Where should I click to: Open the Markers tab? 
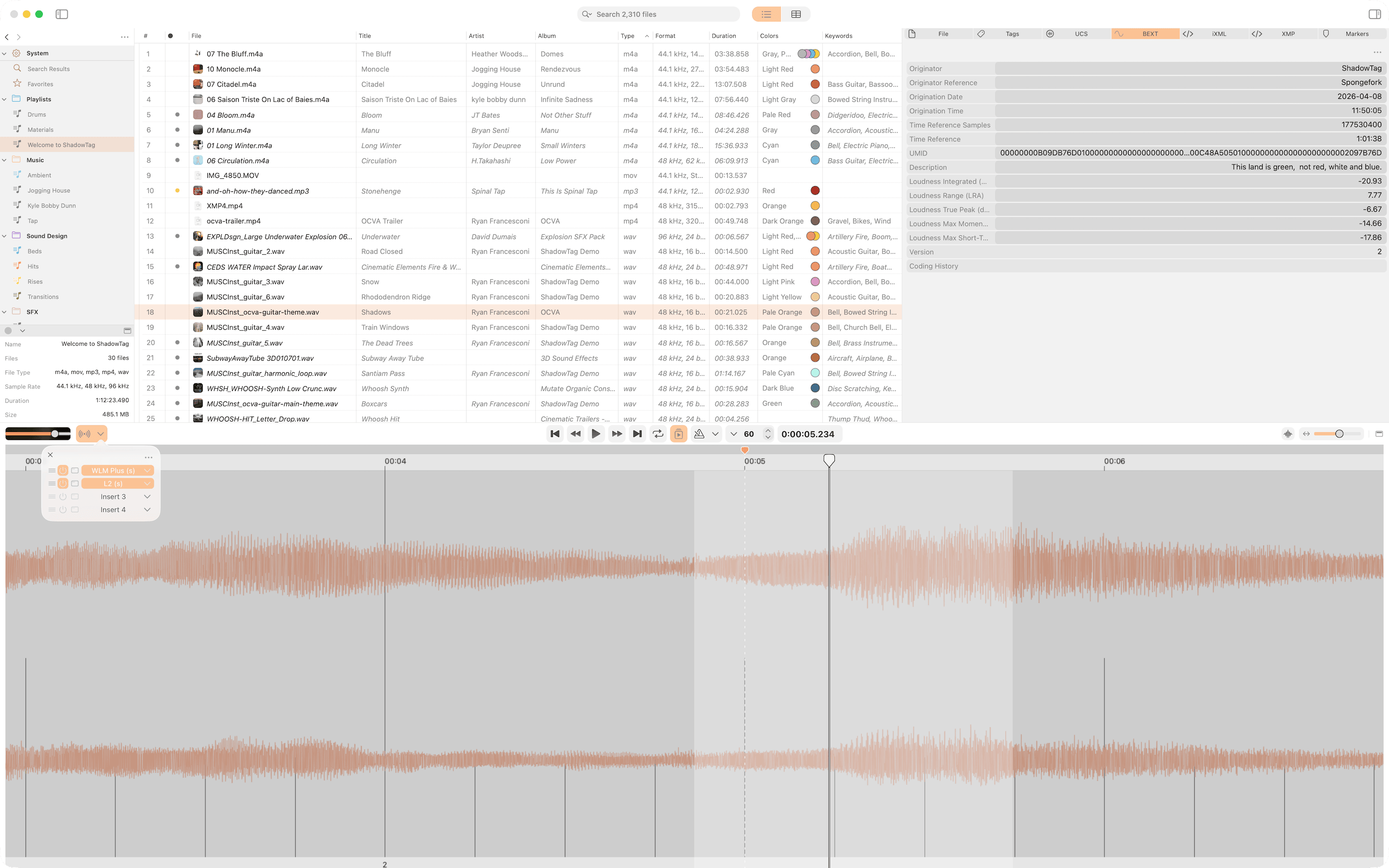[1357, 34]
